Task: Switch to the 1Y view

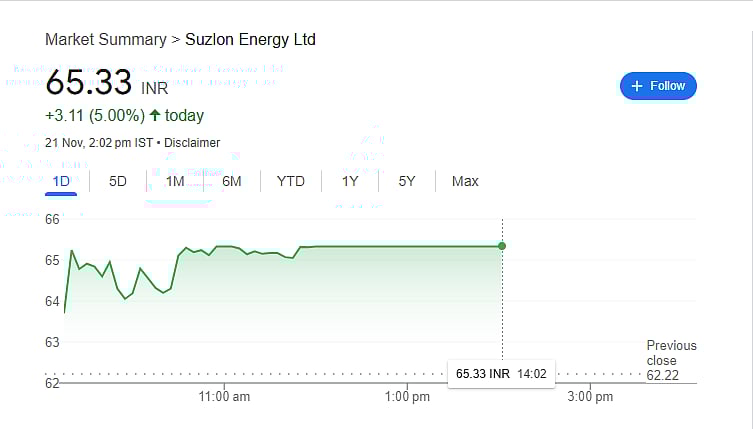Action: click(x=350, y=181)
